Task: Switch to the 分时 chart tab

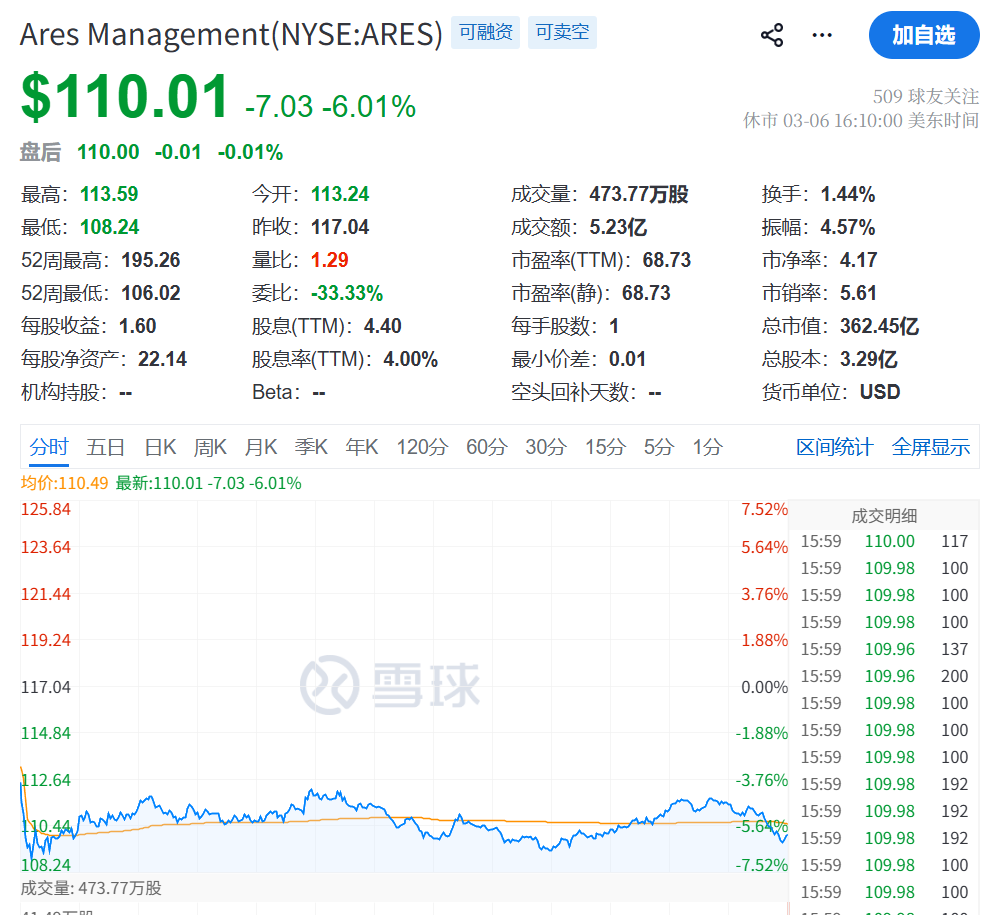Action: click(x=49, y=447)
